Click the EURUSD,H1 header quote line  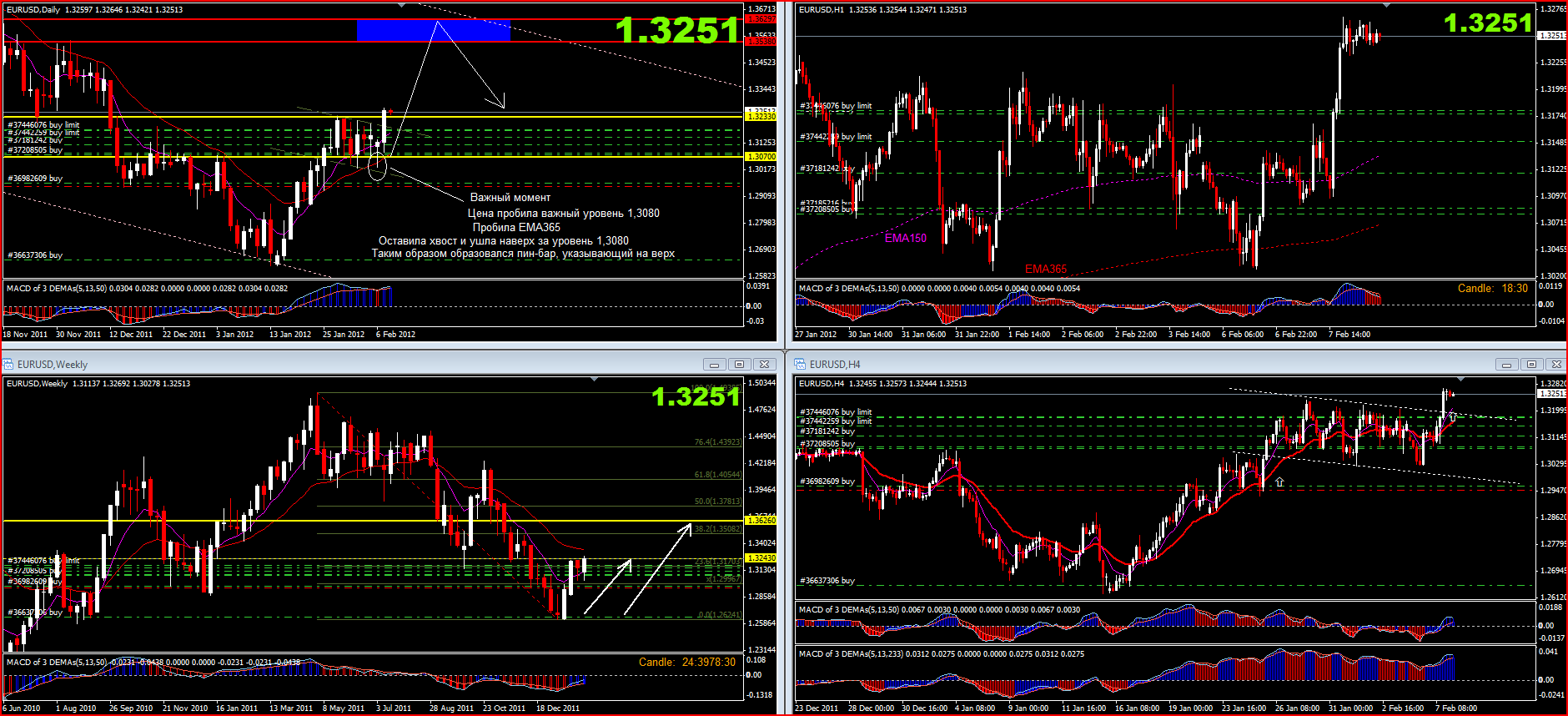coord(882,10)
